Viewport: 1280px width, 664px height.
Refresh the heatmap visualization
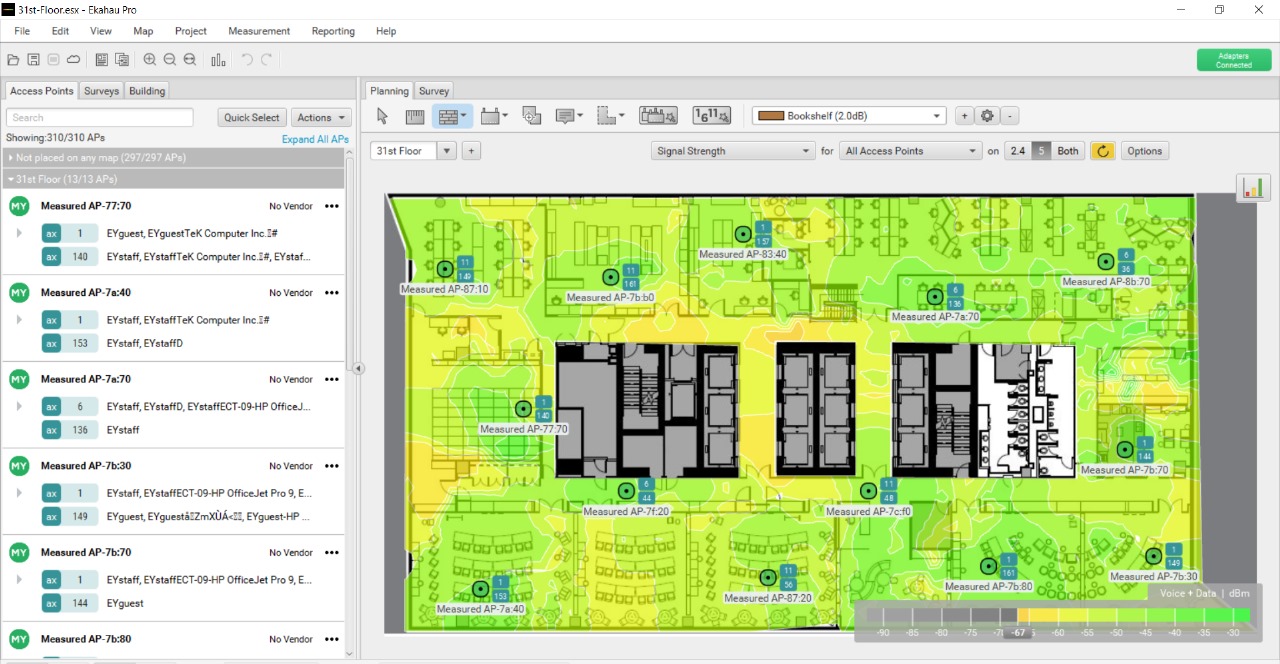[x=1103, y=151]
